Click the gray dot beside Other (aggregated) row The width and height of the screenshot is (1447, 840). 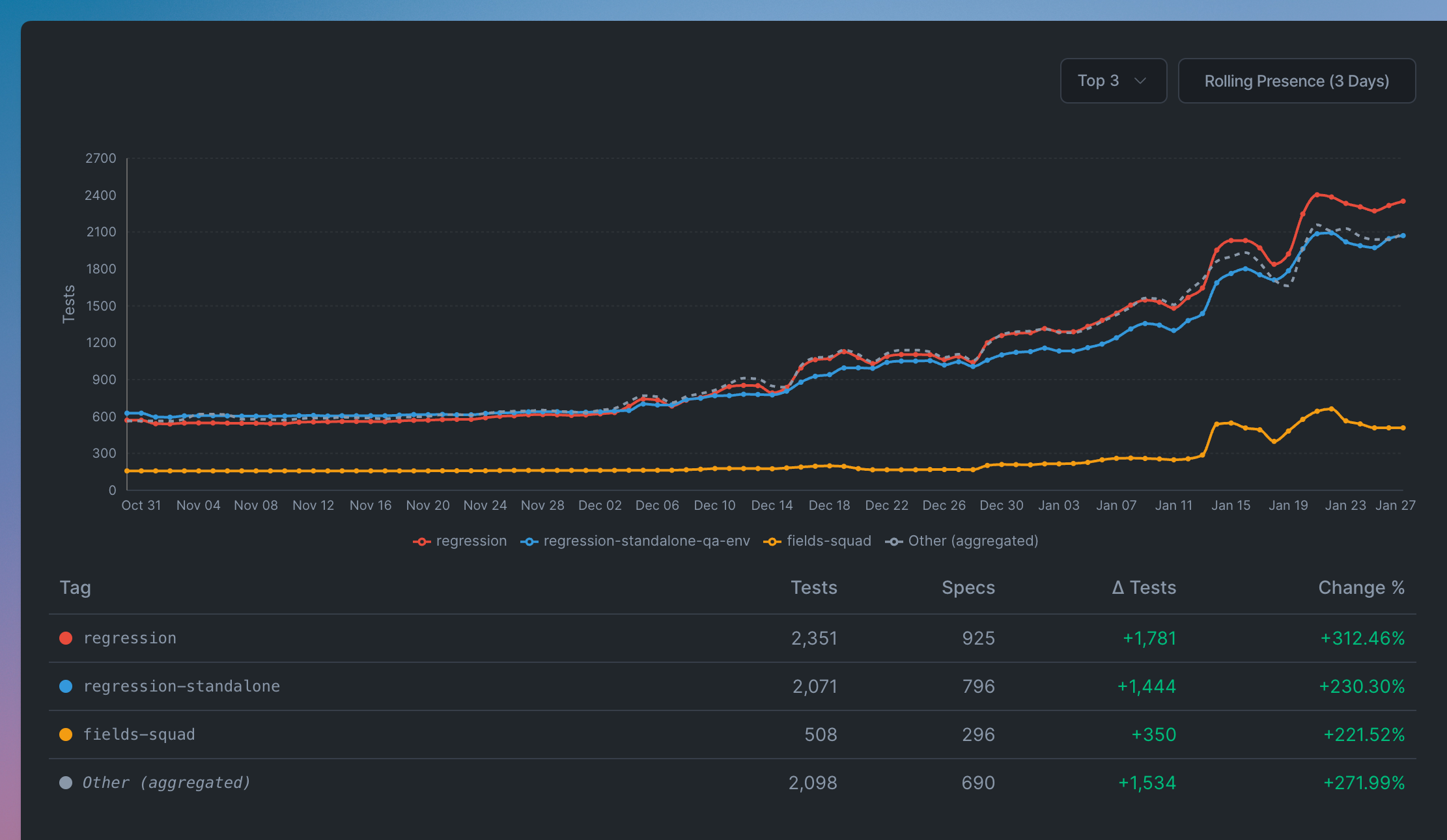pyautogui.click(x=66, y=783)
